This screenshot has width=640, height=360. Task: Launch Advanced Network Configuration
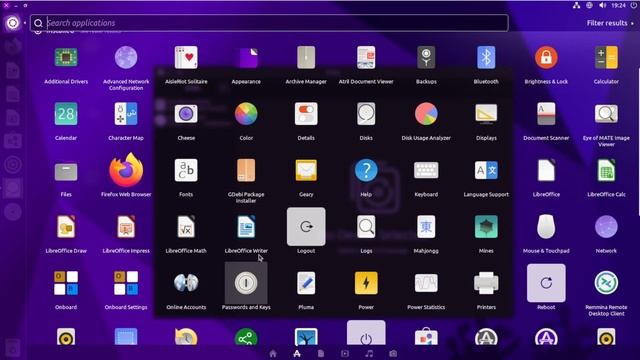tap(126, 58)
